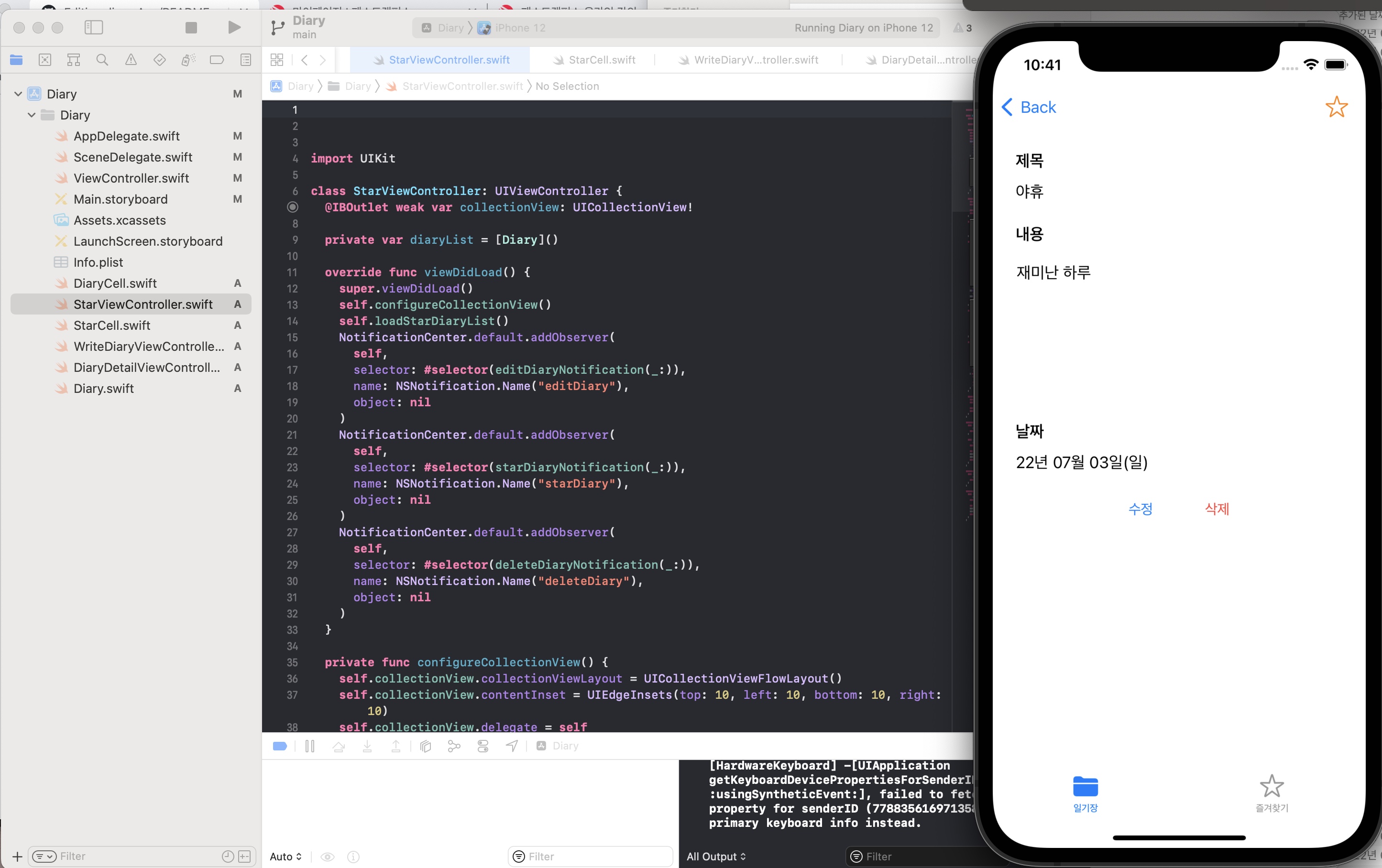Open the iPhone 12 destination selector

(x=512, y=28)
